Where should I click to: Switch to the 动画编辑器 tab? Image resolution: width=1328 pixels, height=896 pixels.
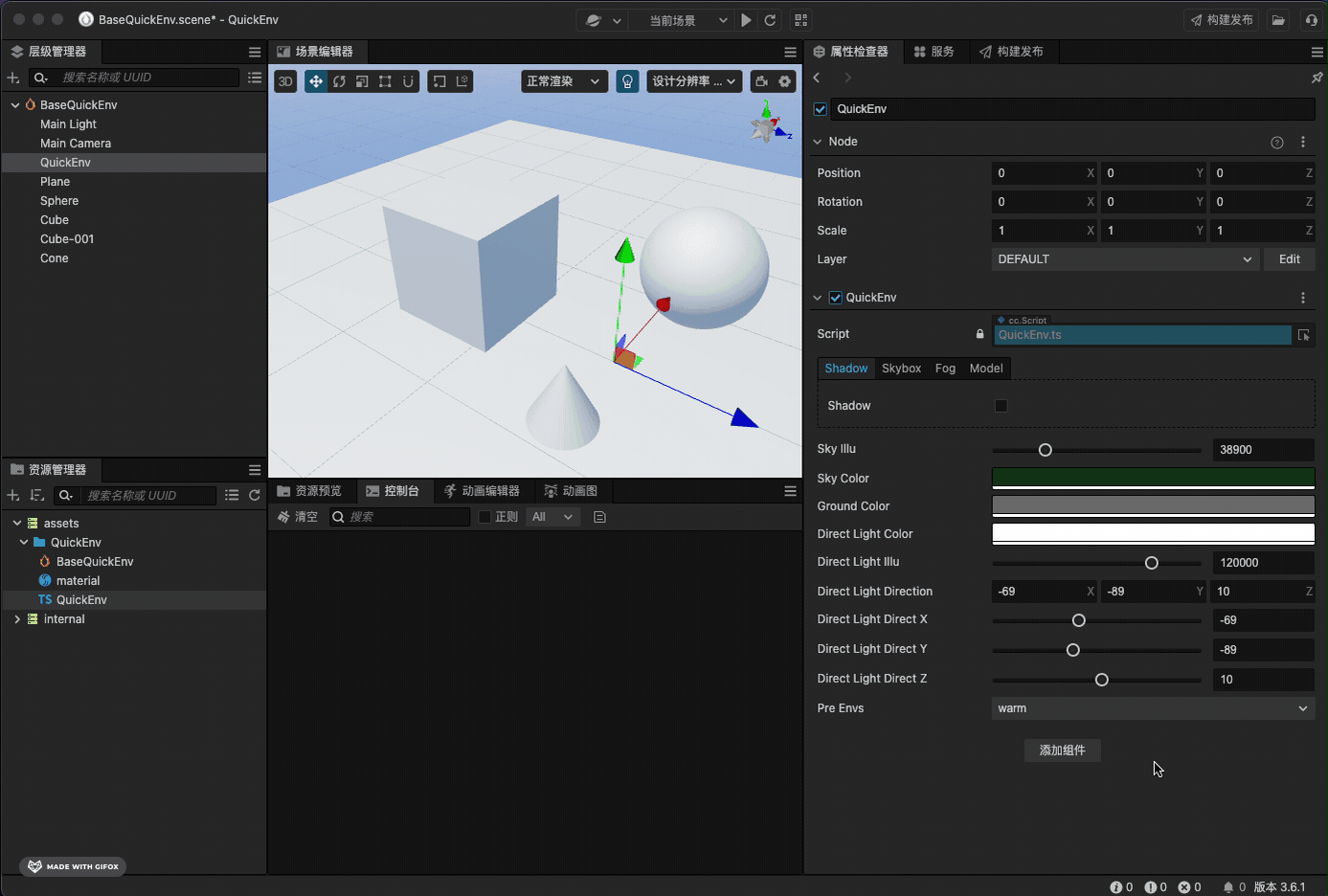483,491
